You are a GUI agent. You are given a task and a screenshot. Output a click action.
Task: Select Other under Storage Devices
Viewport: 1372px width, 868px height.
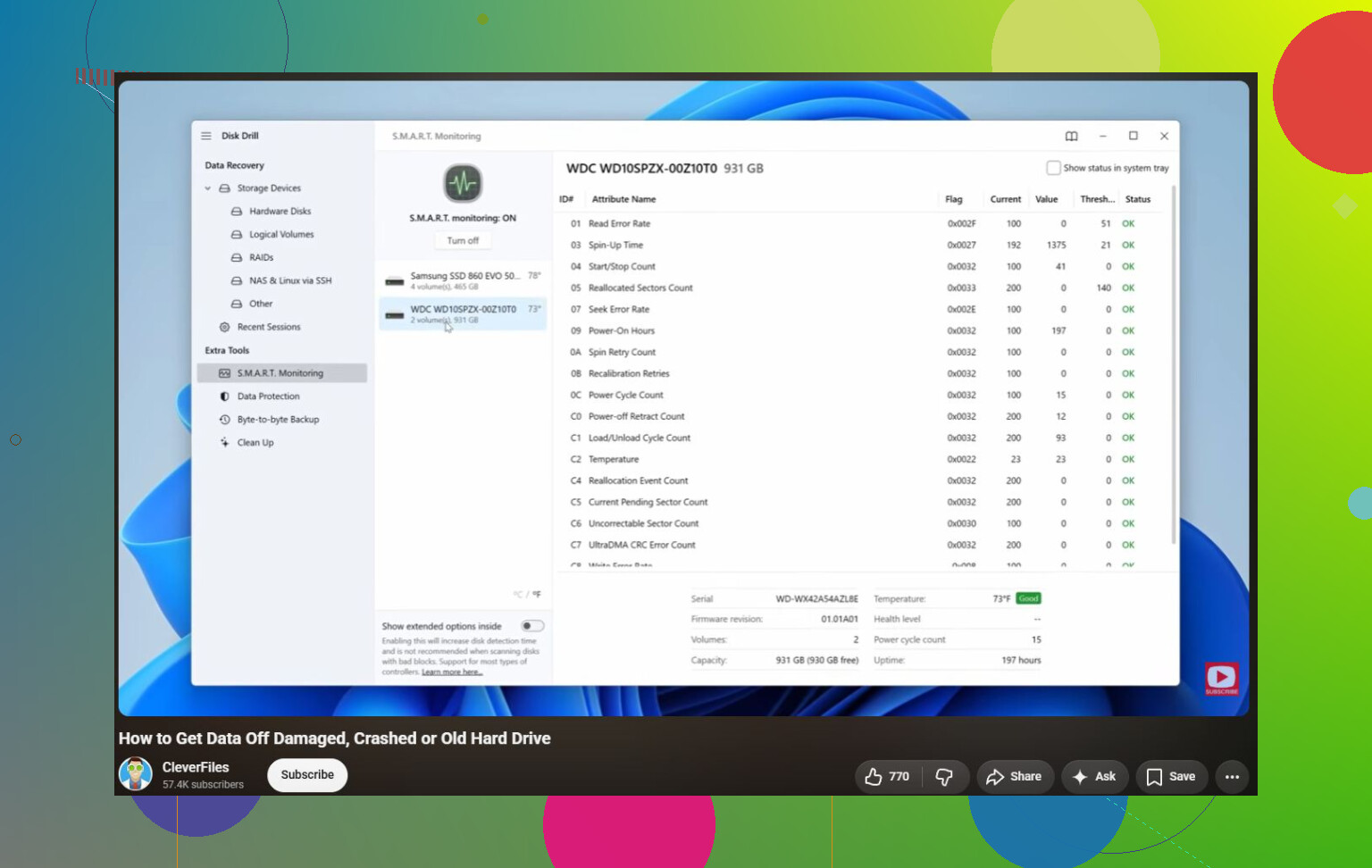[x=261, y=305]
